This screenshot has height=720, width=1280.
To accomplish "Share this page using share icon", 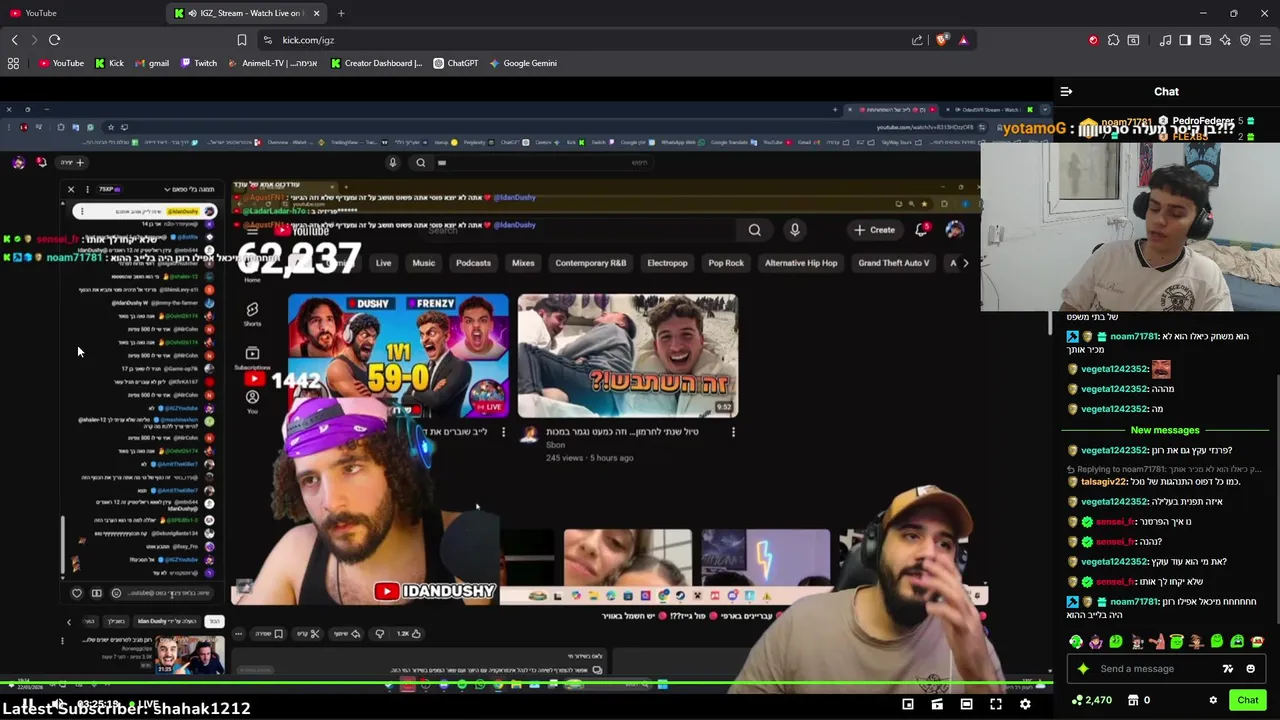I will [x=917, y=40].
